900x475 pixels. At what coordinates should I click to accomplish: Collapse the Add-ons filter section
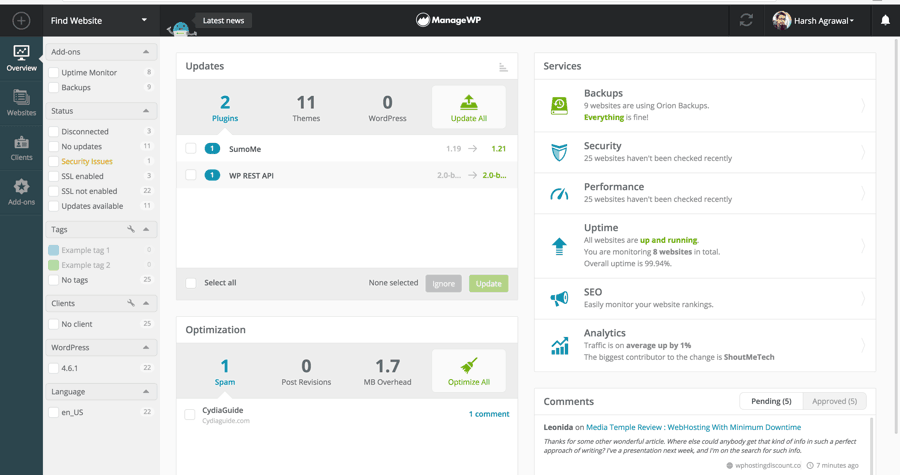(146, 52)
